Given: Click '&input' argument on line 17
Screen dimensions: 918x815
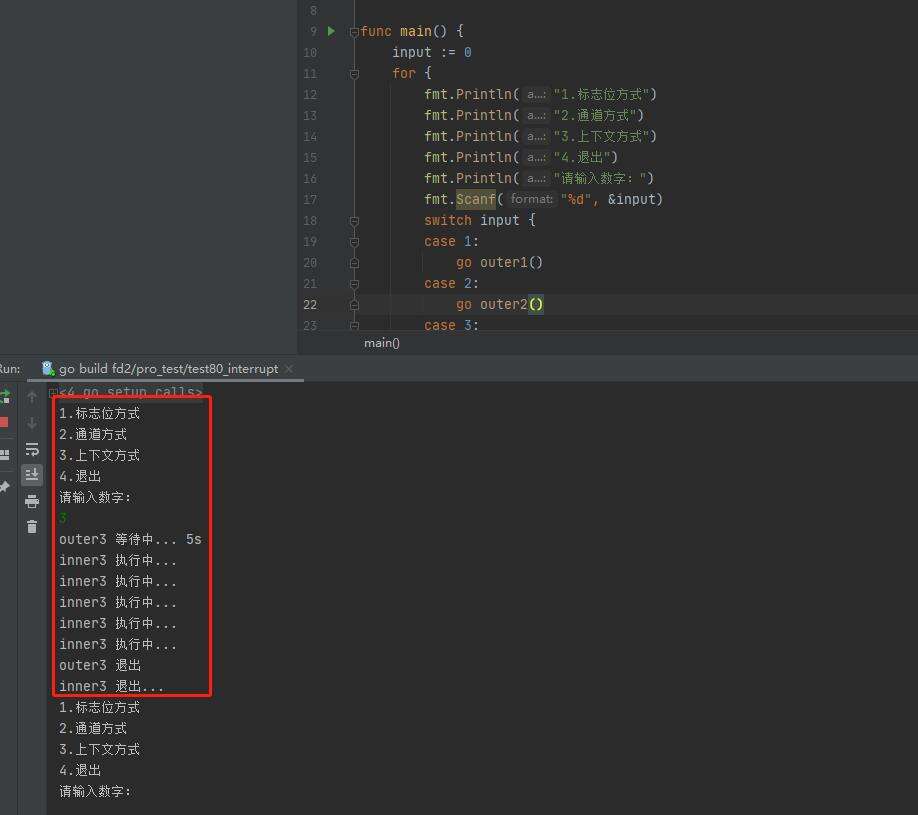Looking at the screenshot, I should (x=631, y=199).
